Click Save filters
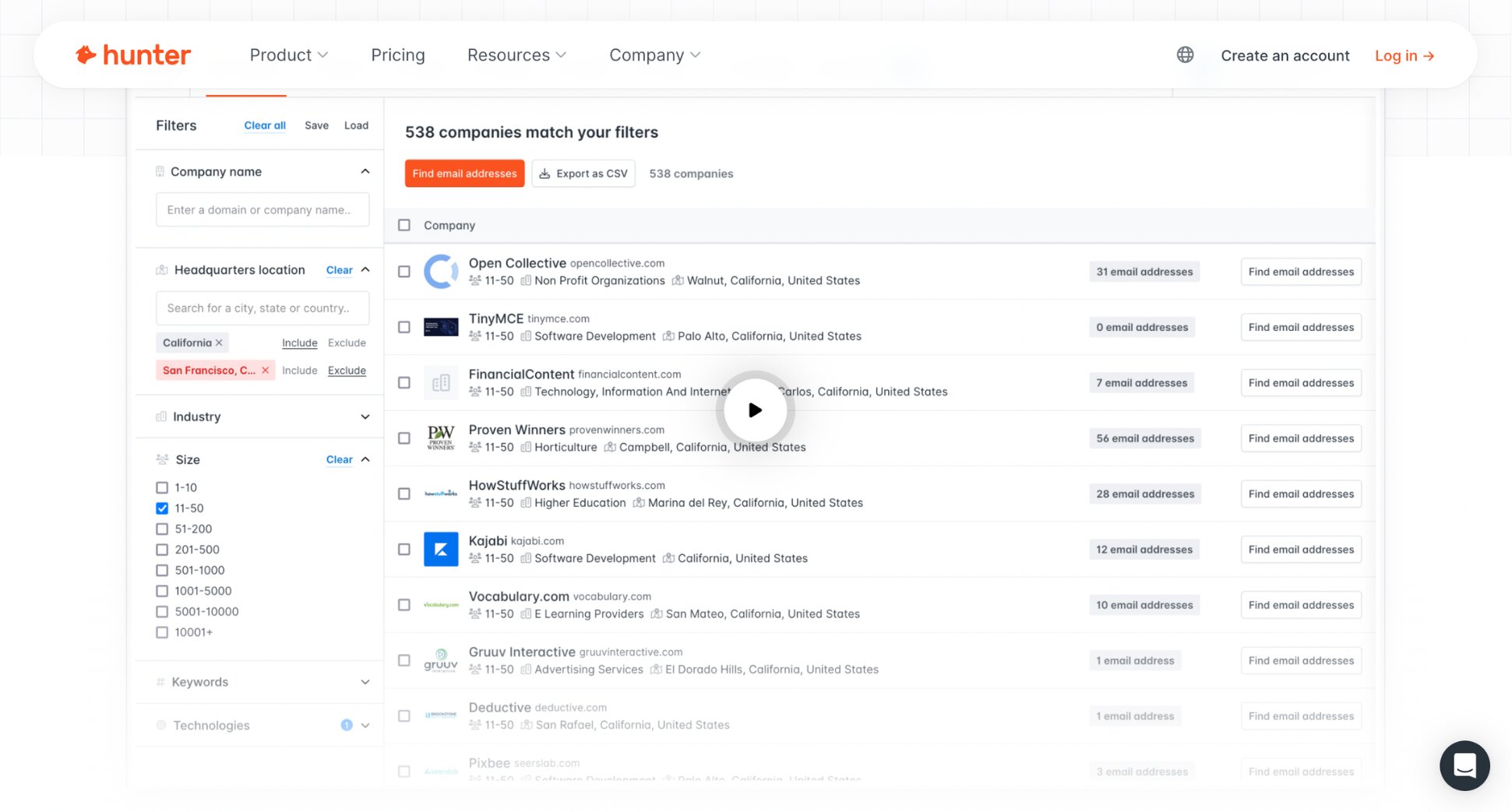 tap(316, 125)
